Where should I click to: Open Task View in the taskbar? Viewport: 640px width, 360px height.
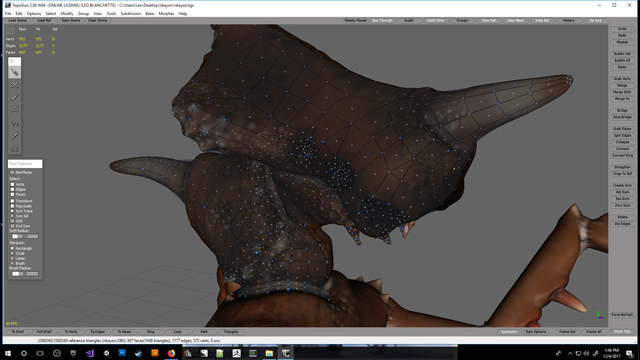(40, 353)
